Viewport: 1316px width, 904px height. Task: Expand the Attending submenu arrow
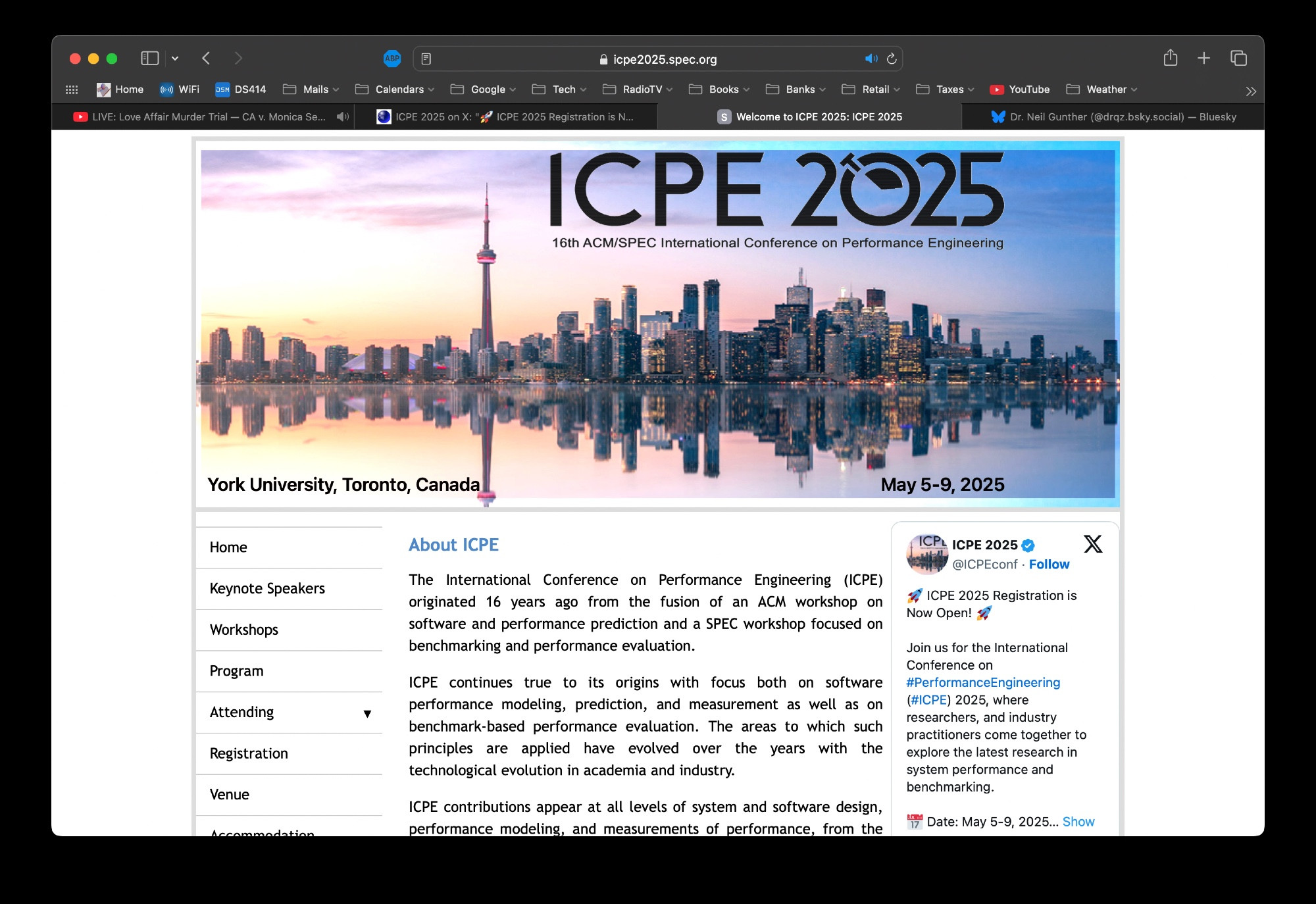(x=367, y=714)
